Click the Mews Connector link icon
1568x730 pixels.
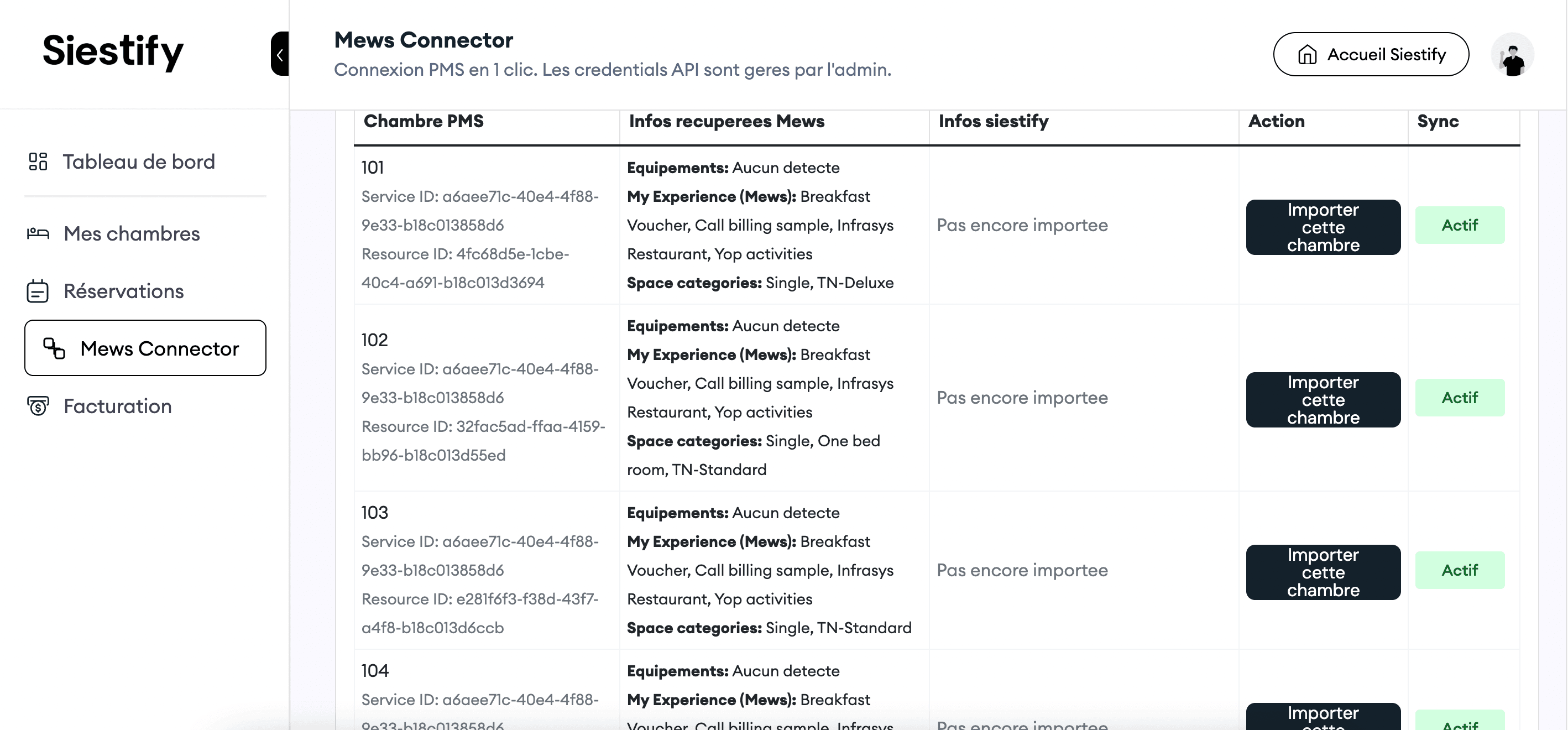(x=54, y=348)
